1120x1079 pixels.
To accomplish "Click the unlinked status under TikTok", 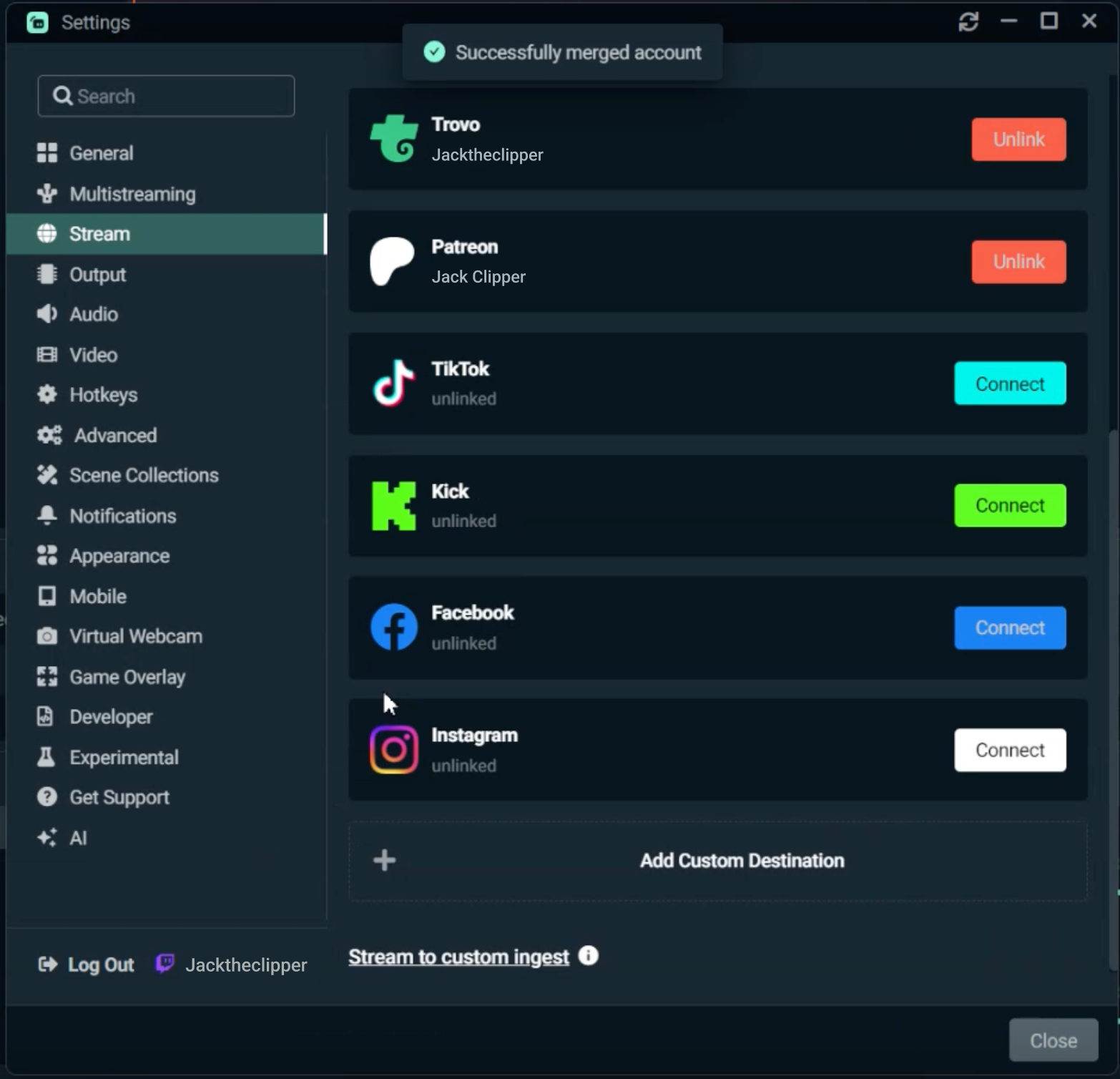I will pos(463,399).
